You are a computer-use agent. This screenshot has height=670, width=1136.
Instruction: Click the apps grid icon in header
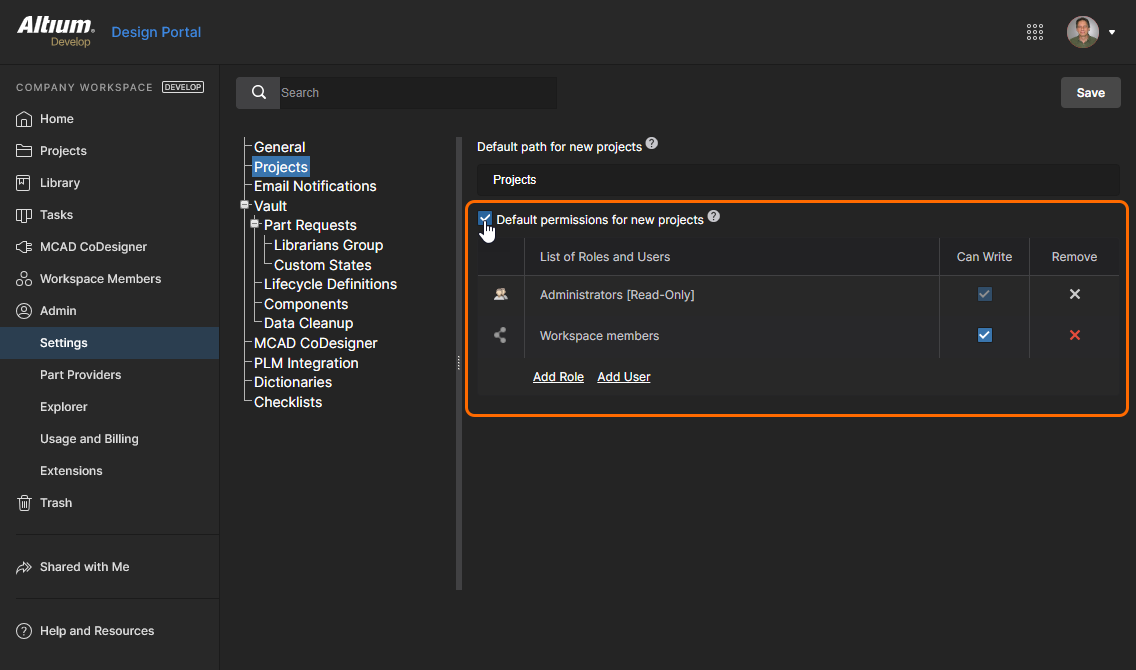(1035, 32)
